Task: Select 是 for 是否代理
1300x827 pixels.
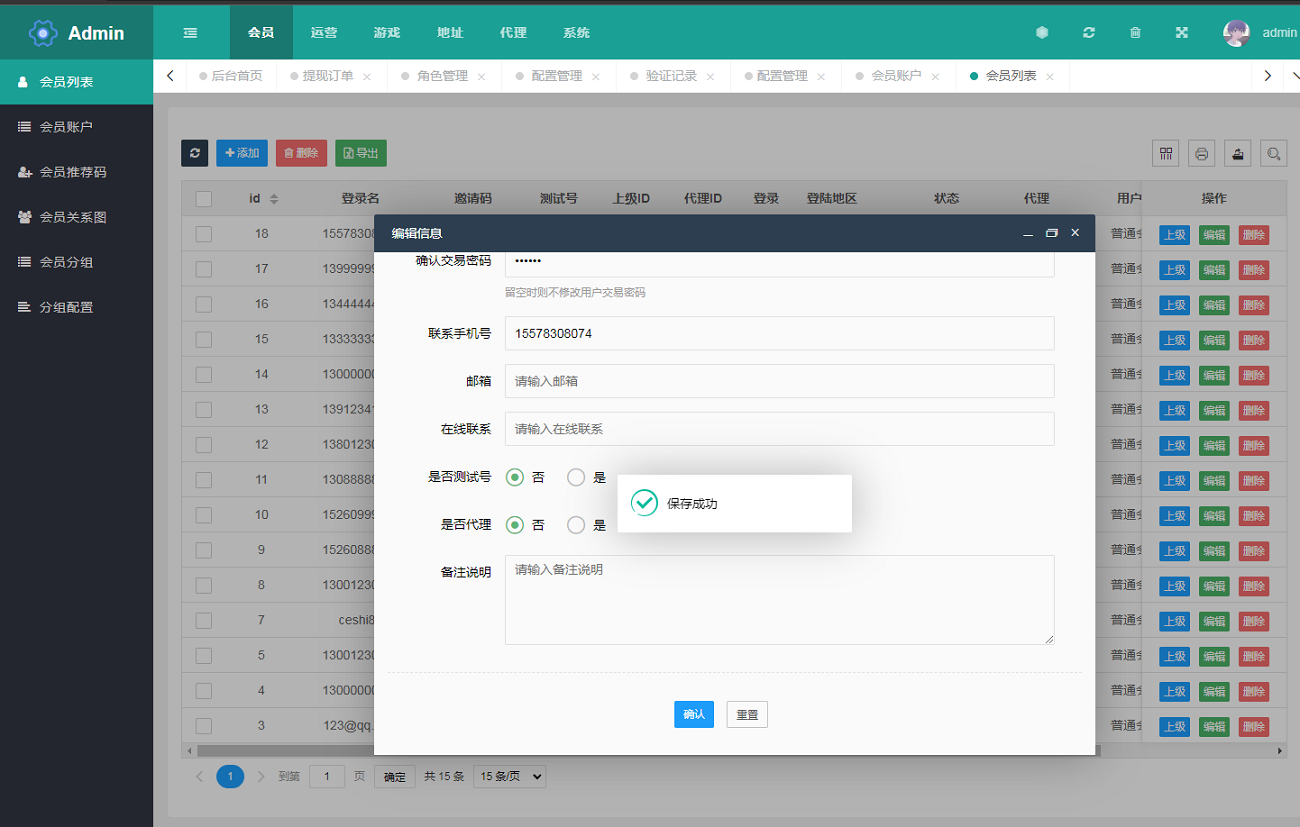Action: [x=576, y=525]
